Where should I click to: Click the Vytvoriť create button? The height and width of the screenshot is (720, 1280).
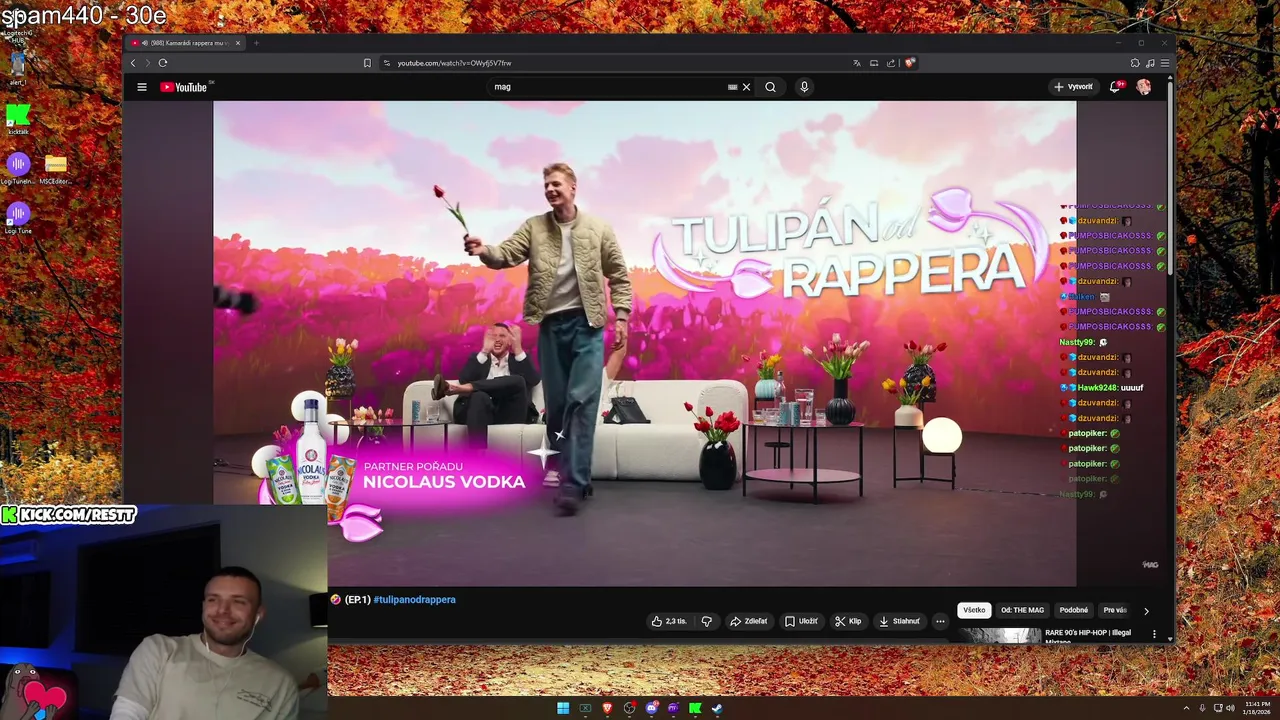click(1073, 87)
